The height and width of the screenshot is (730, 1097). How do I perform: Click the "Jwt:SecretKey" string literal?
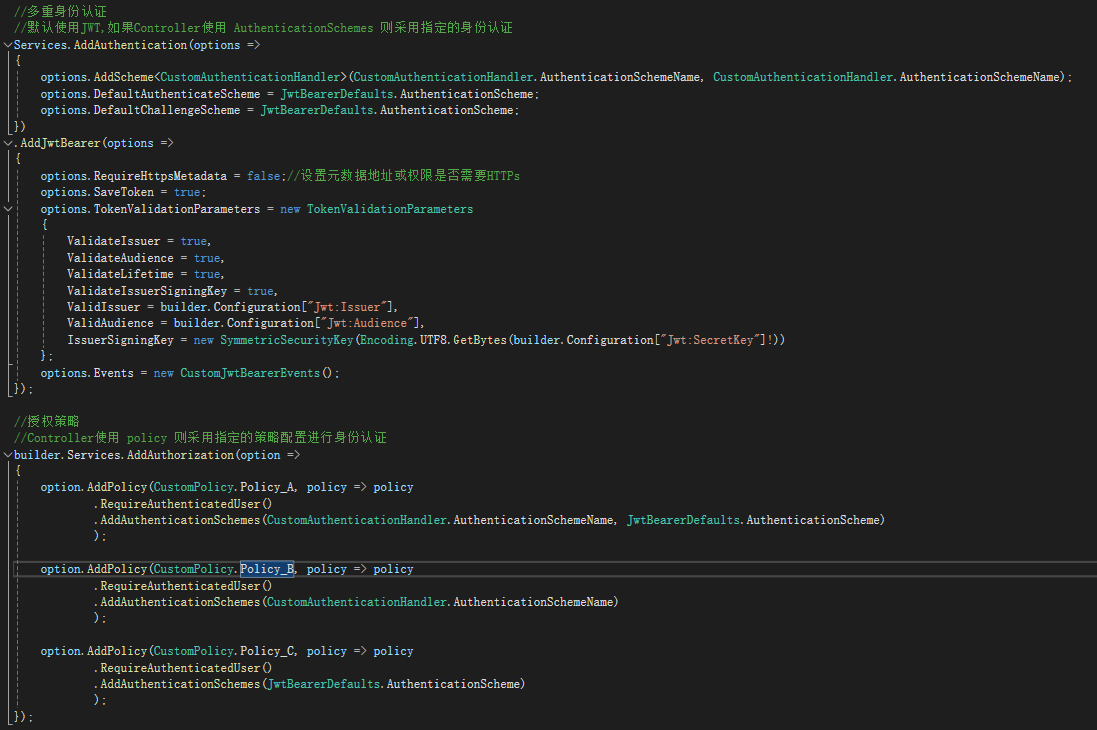click(x=711, y=340)
